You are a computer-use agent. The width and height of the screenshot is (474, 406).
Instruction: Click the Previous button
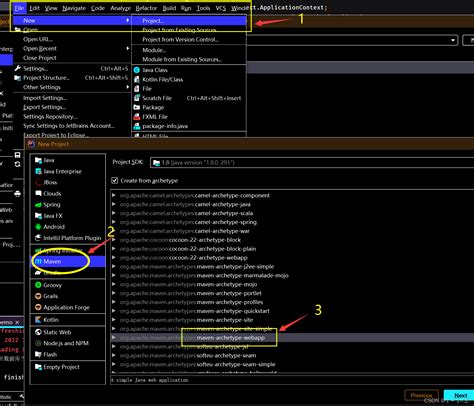pos(421,396)
